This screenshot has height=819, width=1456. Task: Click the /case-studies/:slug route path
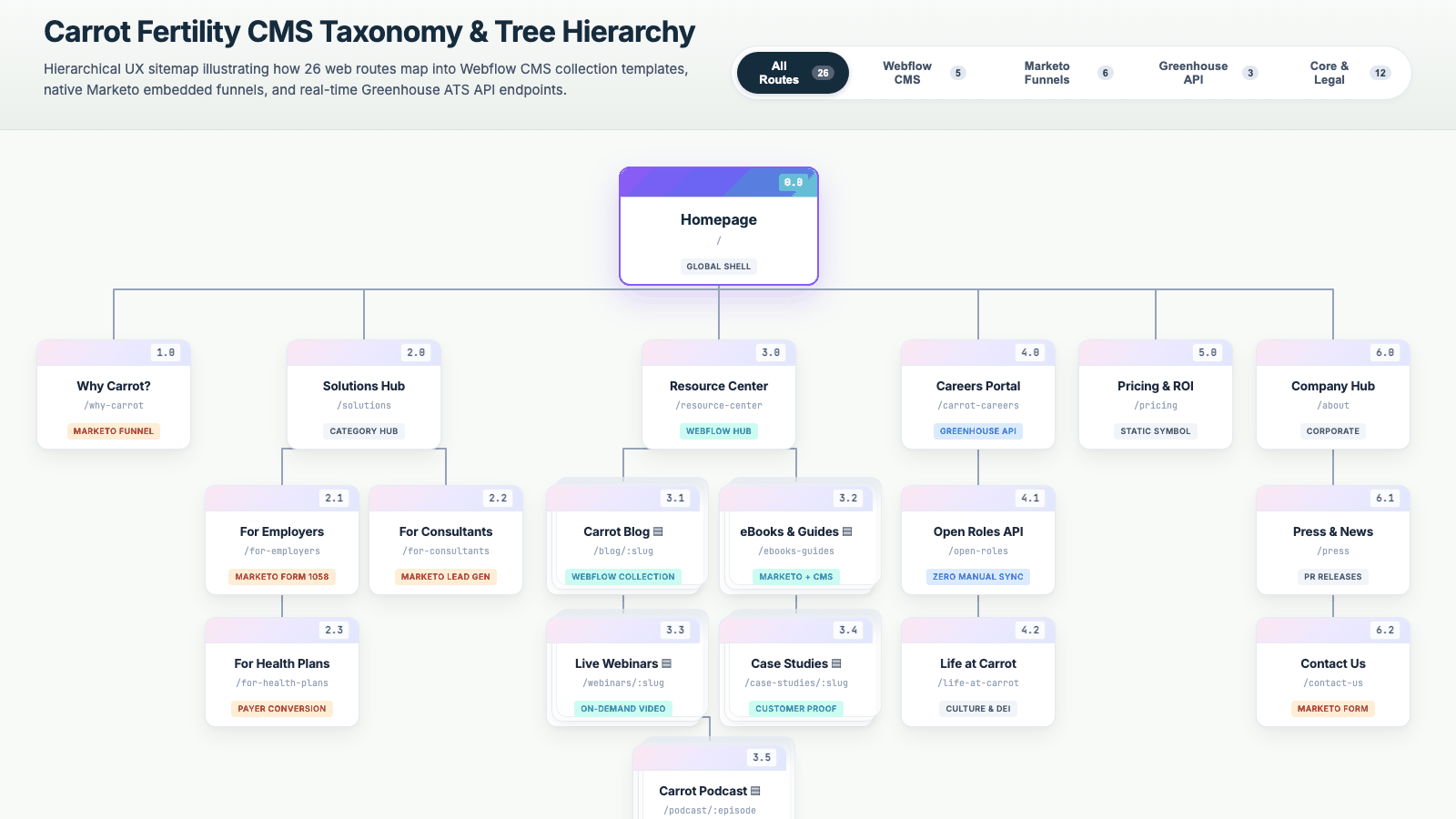pyautogui.click(x=796, y=683)
